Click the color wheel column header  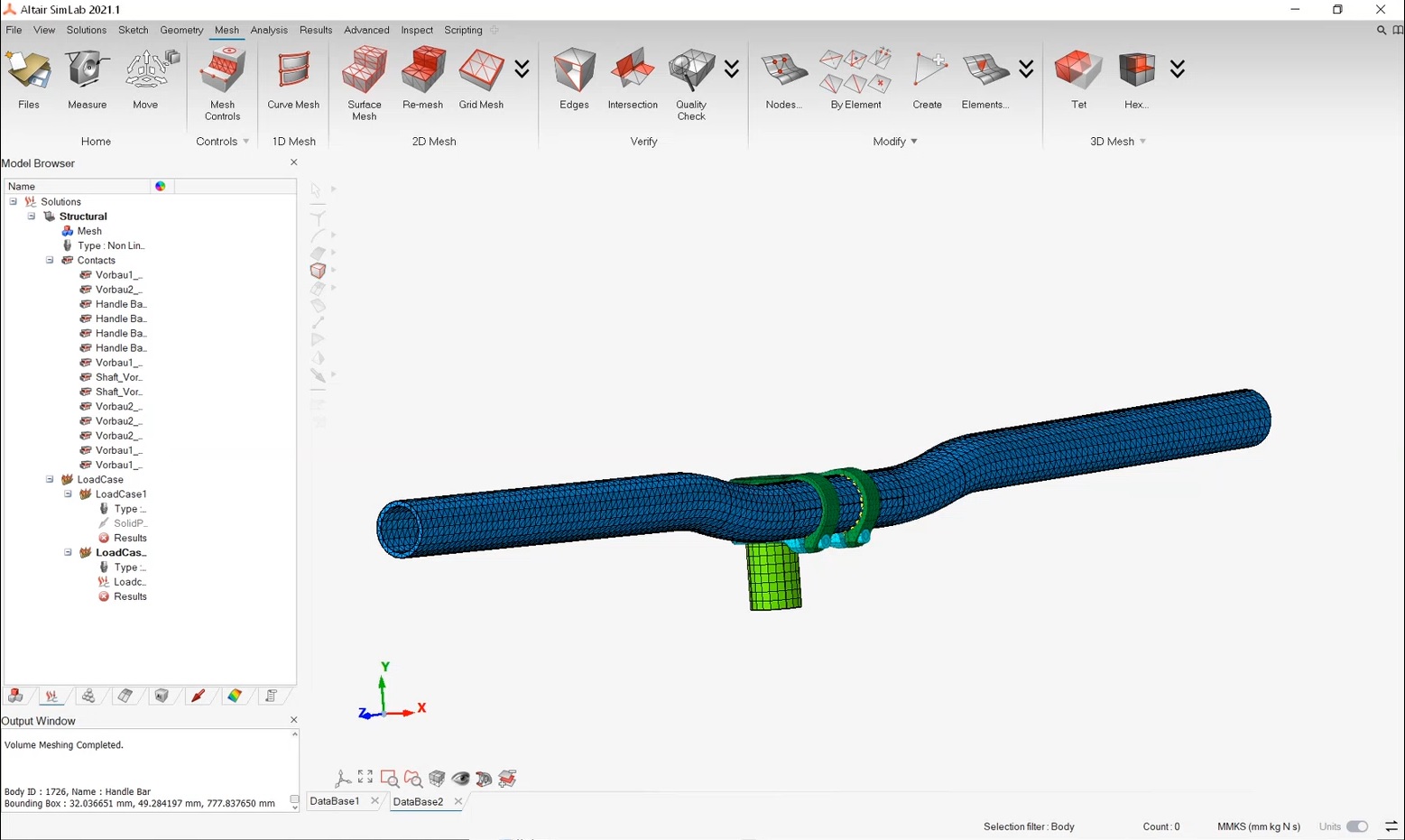(161, 186)
